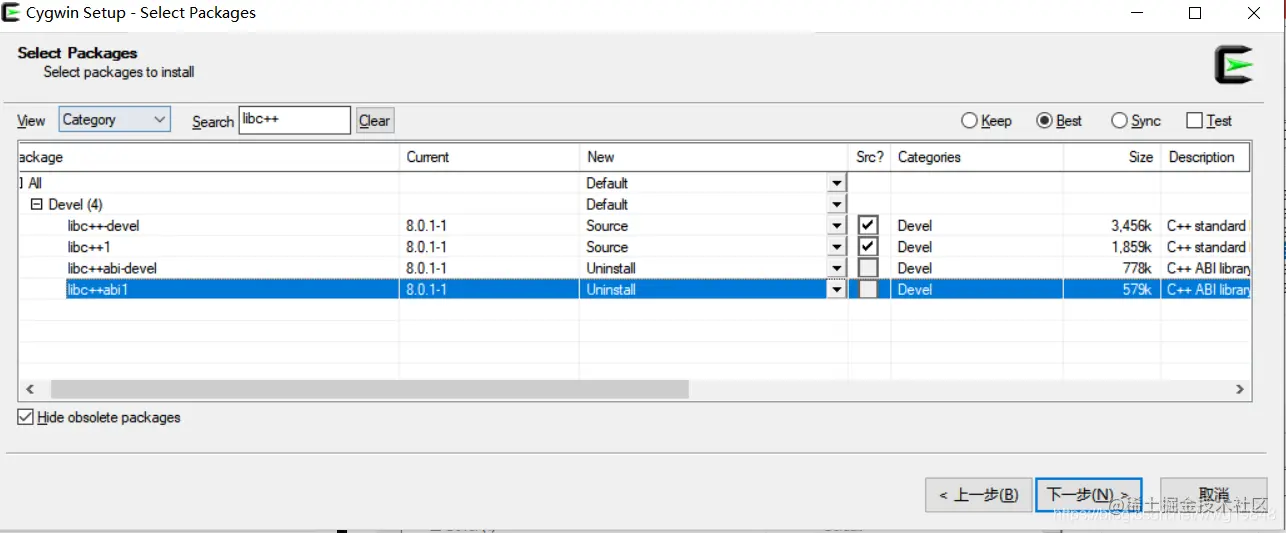This screenshot has width=1286, height=533.
Task: Click the 下一步(N) next button
Action: tap(1088, 495)
